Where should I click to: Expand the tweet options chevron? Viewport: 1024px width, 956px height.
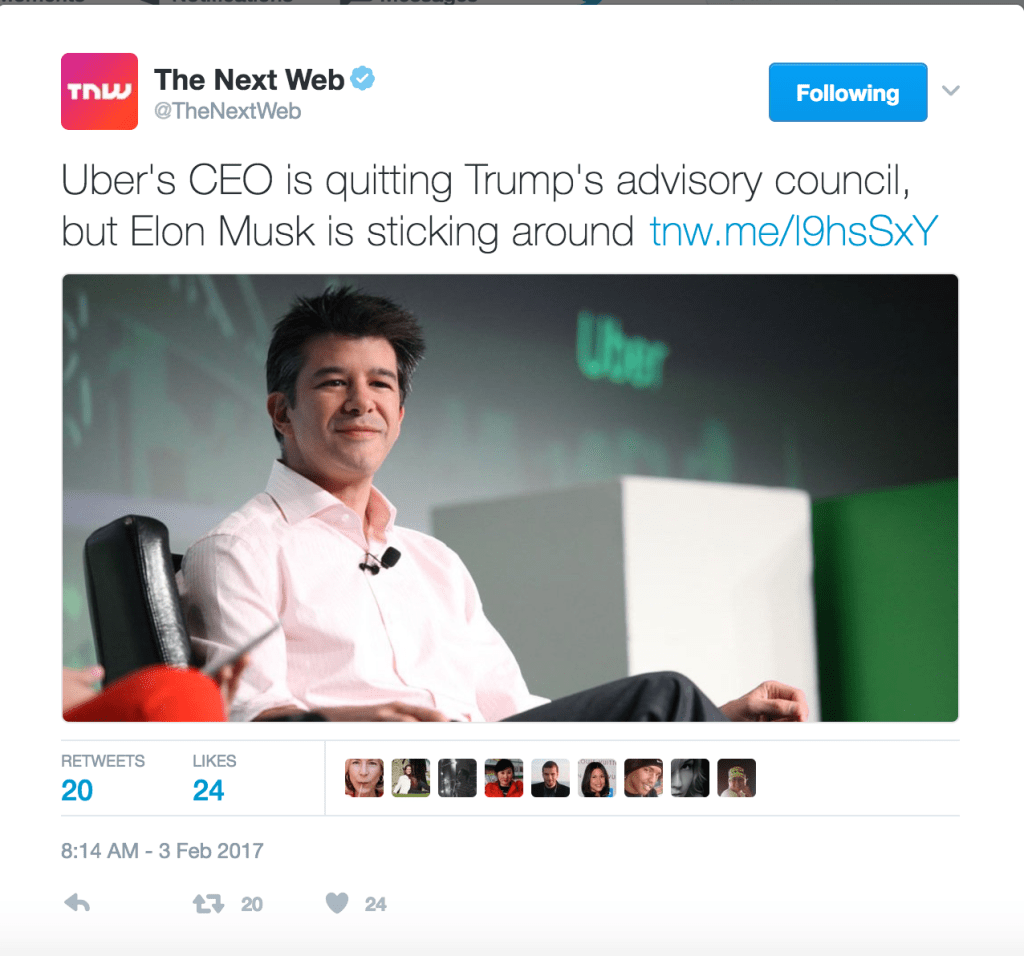(x=951, y=90)
